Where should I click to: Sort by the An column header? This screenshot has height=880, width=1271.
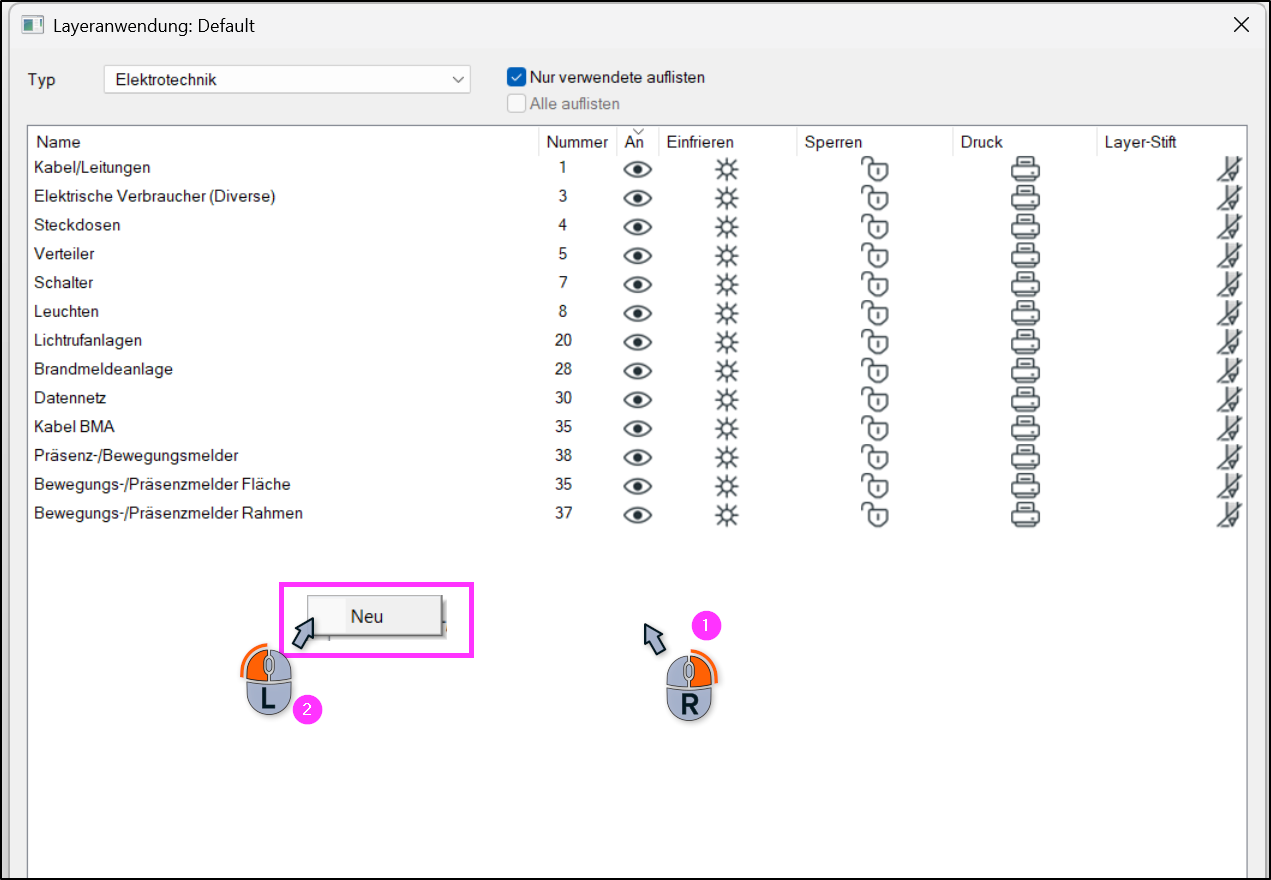coord(637,141)
